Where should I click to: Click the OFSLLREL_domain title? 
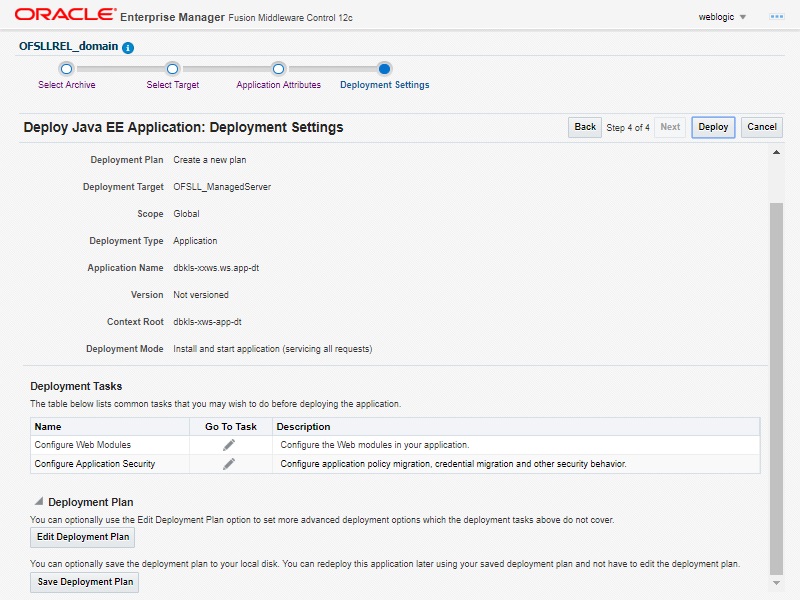pyautogui.click(x=68, y=46)
